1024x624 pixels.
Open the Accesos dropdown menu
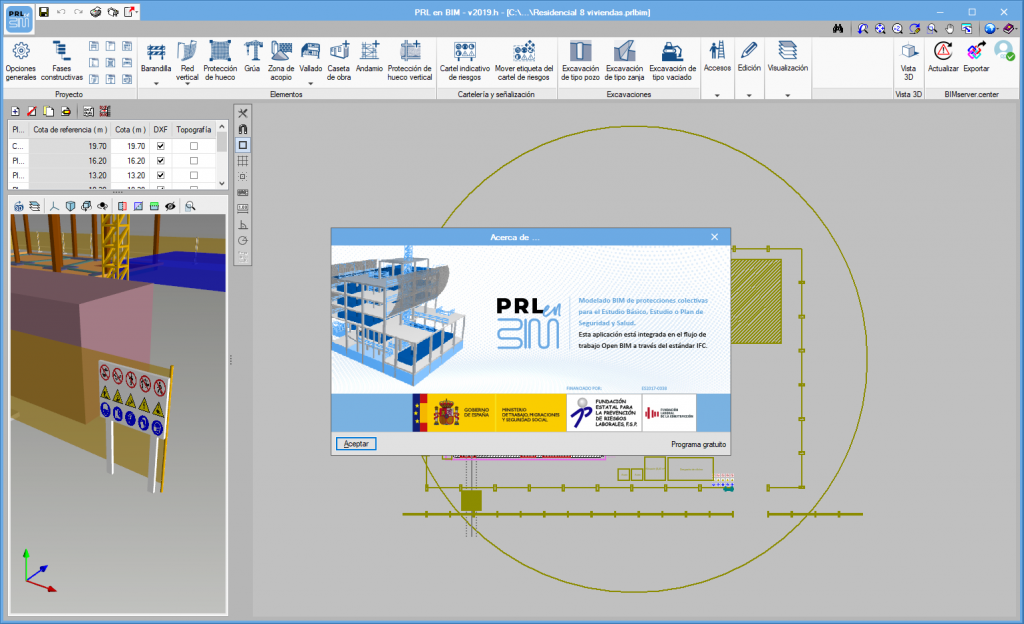pyautogui.click(x=717, y=95)
